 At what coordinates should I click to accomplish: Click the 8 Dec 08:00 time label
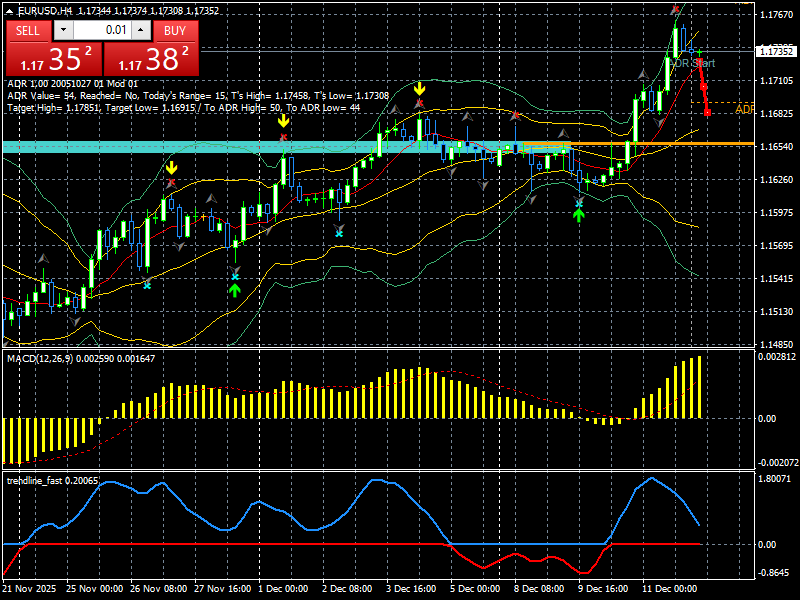coord(539,589)
